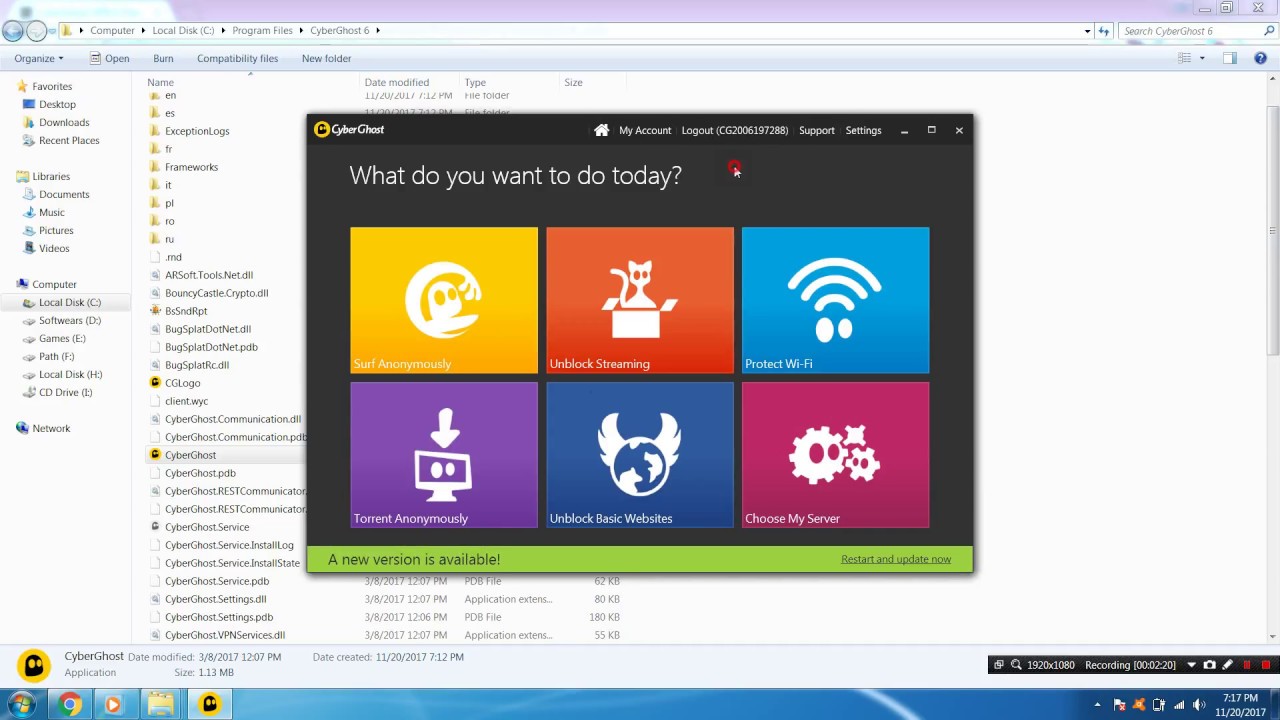
Task: Open recorder options dropdown arrow
Action: (1191, 665)
